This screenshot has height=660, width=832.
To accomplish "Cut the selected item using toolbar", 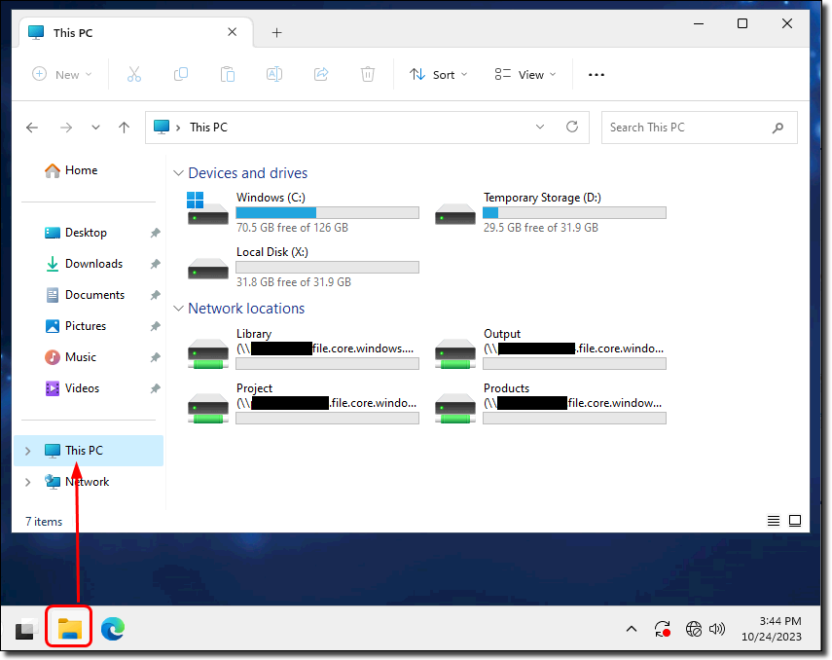I will pyautogui.click(x=135, y=74).
